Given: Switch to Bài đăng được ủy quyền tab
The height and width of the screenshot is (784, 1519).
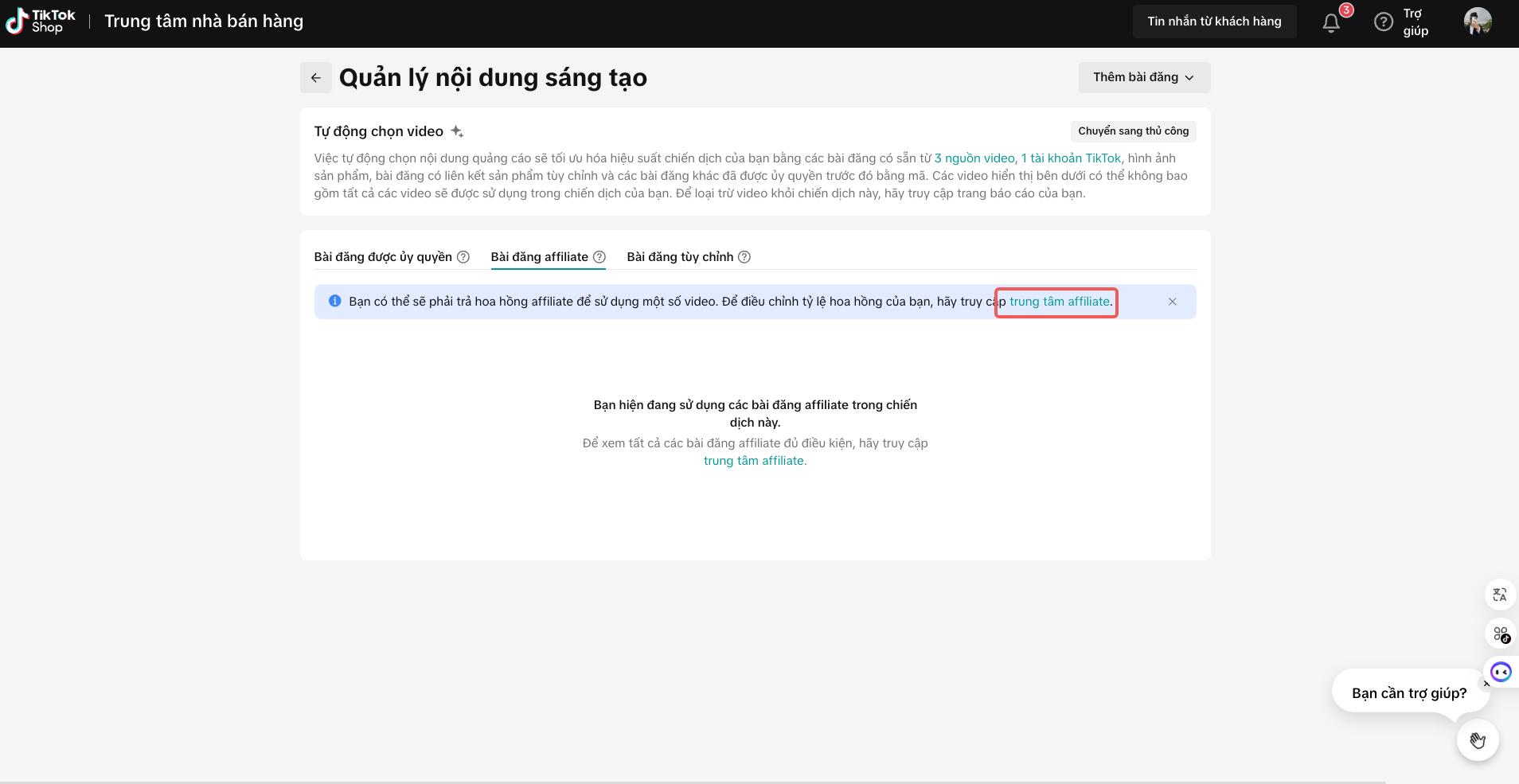Looking at the screenshot, I should pyautogui.click(x=383, y=257).
